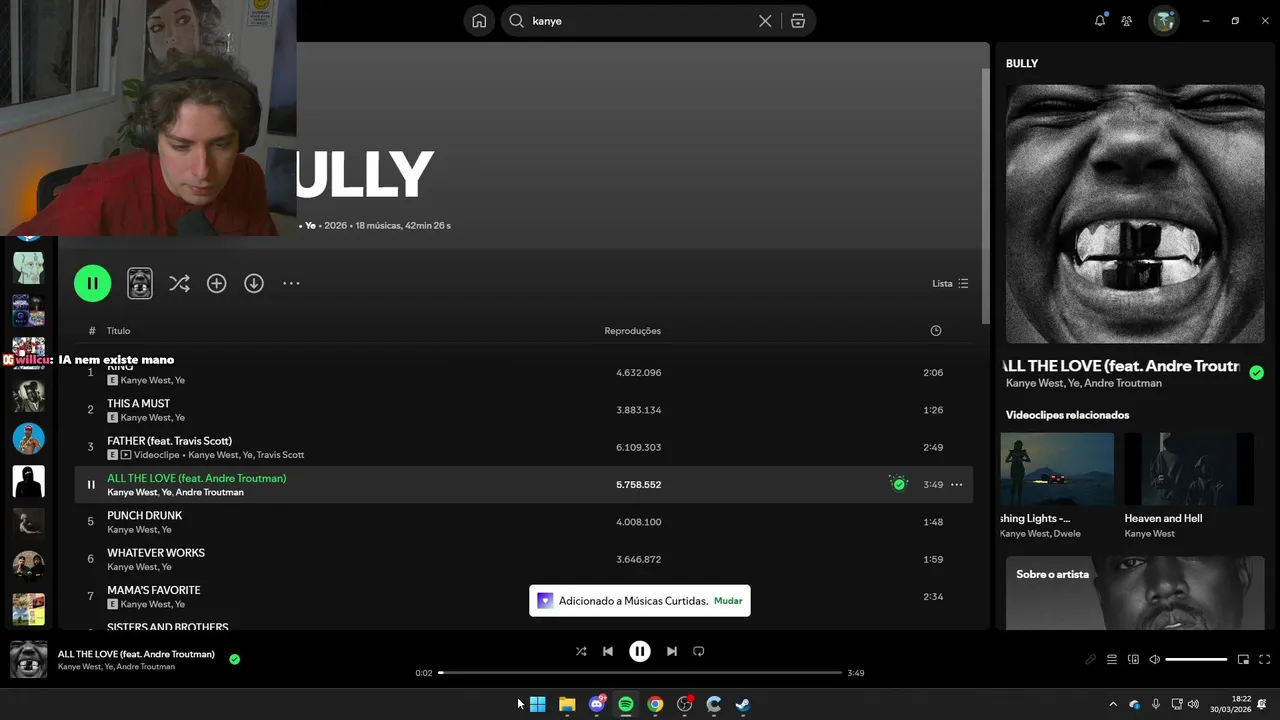Open the Andre Troutman link in track 4 row
Image resolution: width=1280 pixels, height=720 pixels.
[209, 492]
